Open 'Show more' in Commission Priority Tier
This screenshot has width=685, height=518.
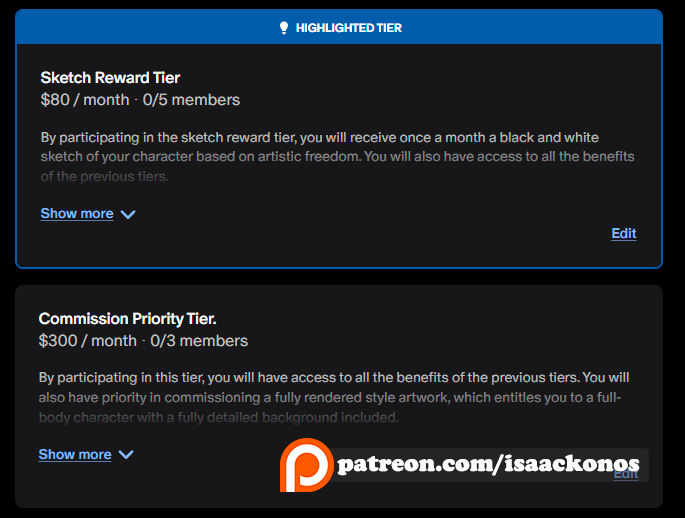click(75, 455)
